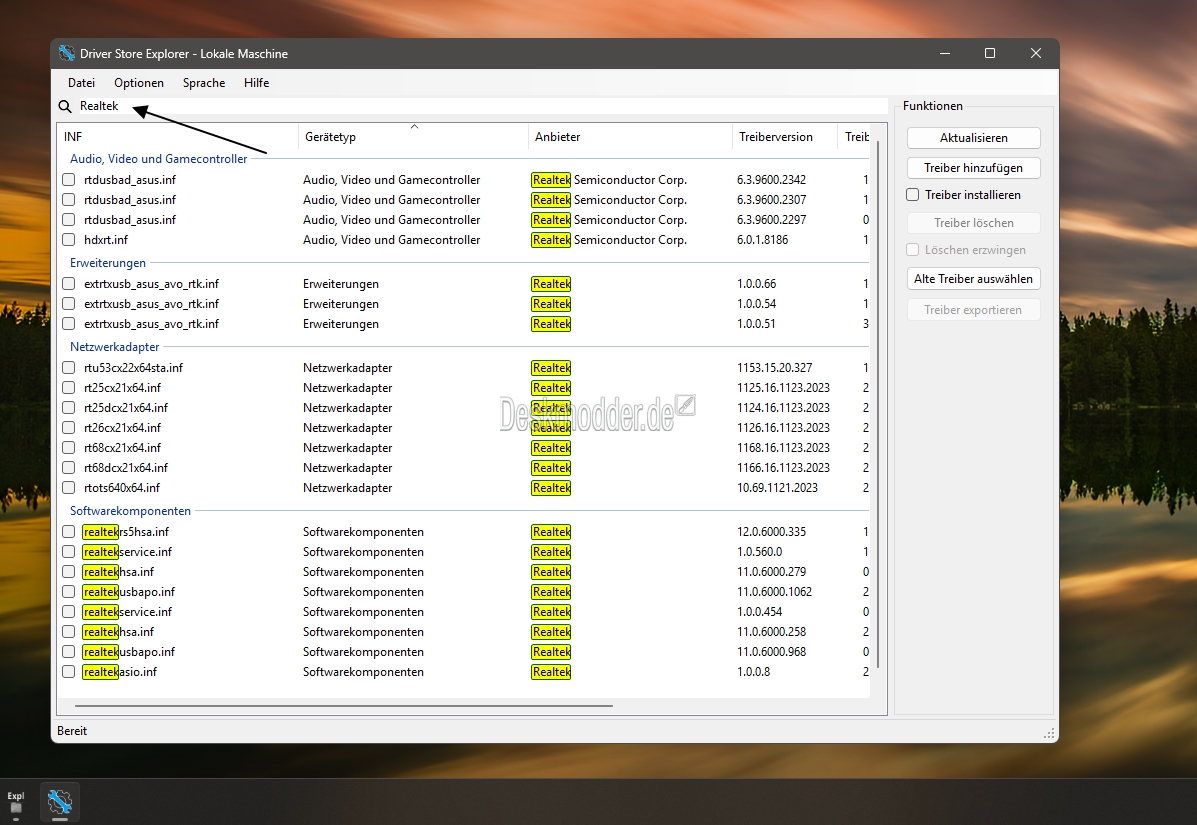Click the rt68cx21x64.inf file name
This screenshot has width=1197, height=825.
122,448
